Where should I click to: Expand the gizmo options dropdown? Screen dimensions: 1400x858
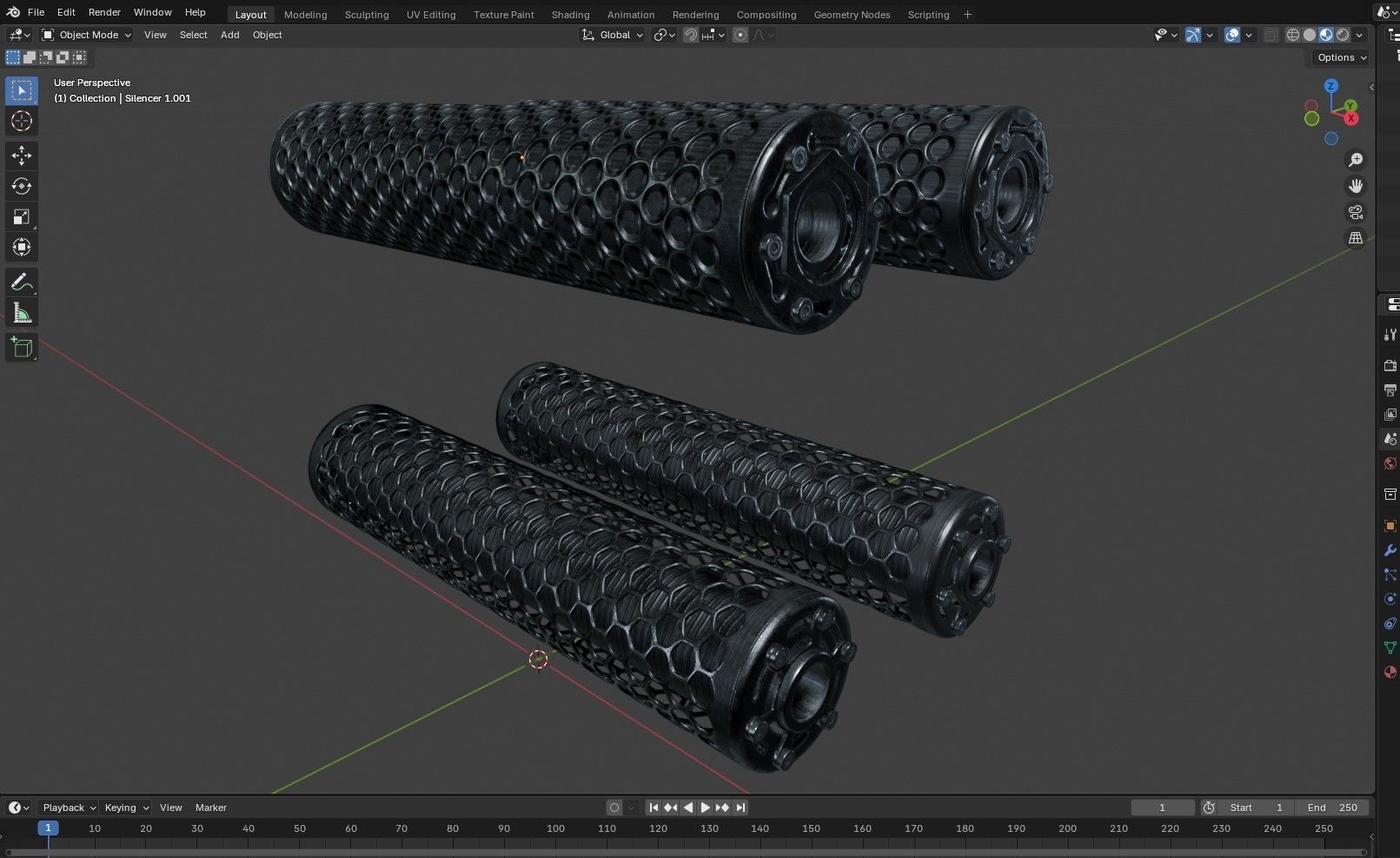pos(1210,35)
